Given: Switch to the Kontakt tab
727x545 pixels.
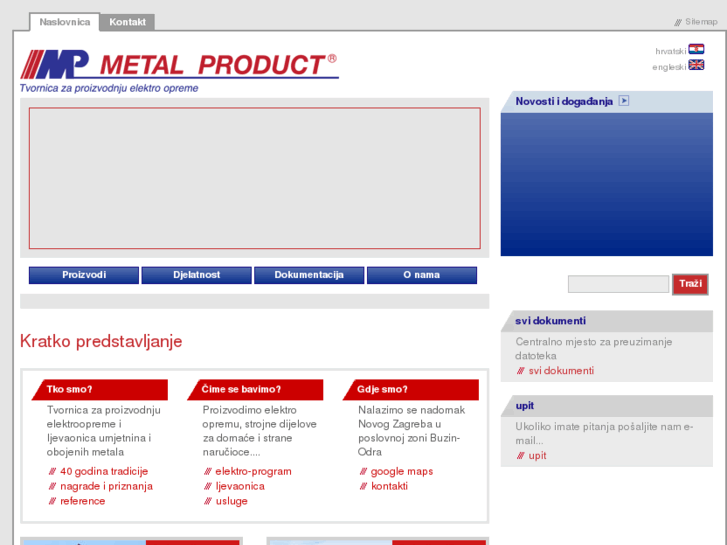Looking at the screenshot, I should point(128,22).
